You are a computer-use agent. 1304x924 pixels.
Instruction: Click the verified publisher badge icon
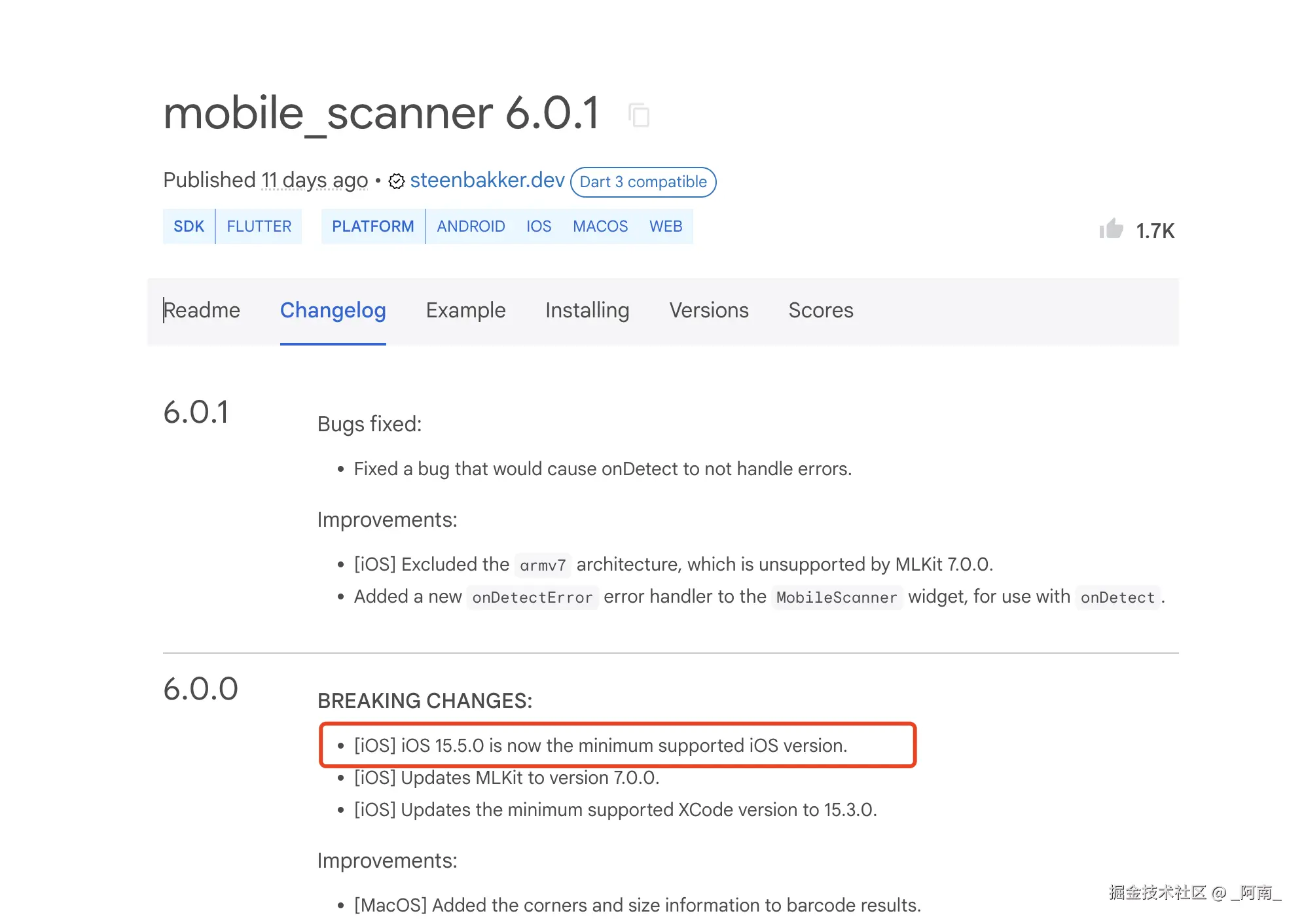pyautogui.click(x=396, y=181)
